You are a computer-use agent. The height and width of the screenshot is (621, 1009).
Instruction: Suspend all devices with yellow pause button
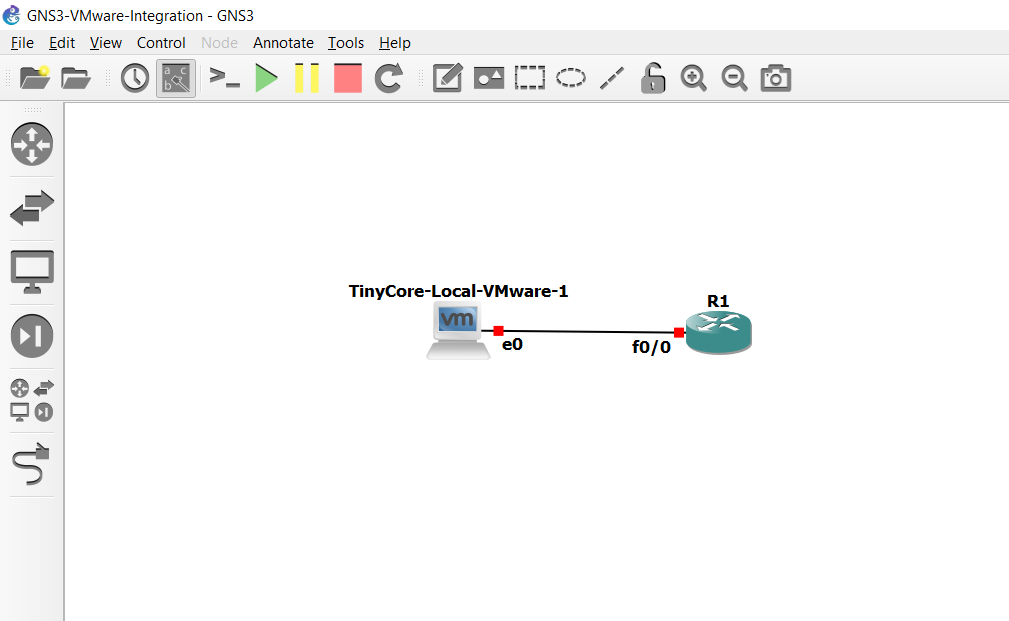(x=307, y=79)
